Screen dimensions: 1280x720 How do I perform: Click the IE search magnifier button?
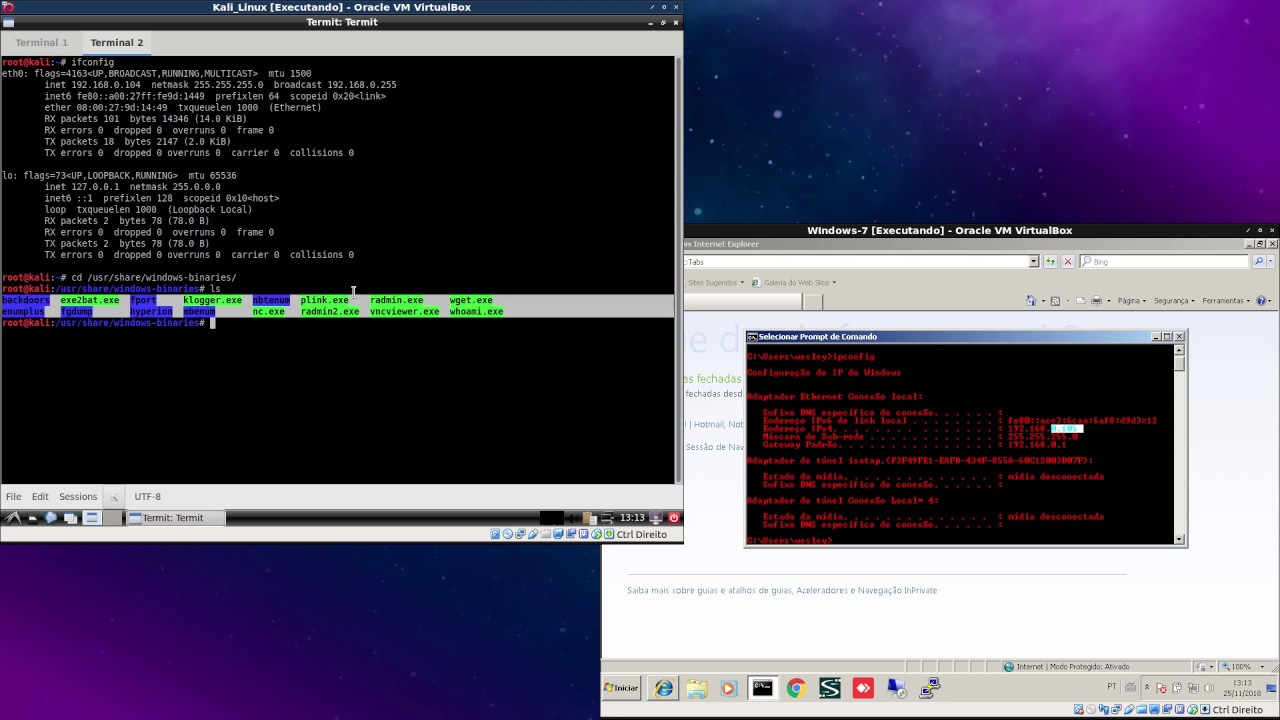pos(1258,261)
